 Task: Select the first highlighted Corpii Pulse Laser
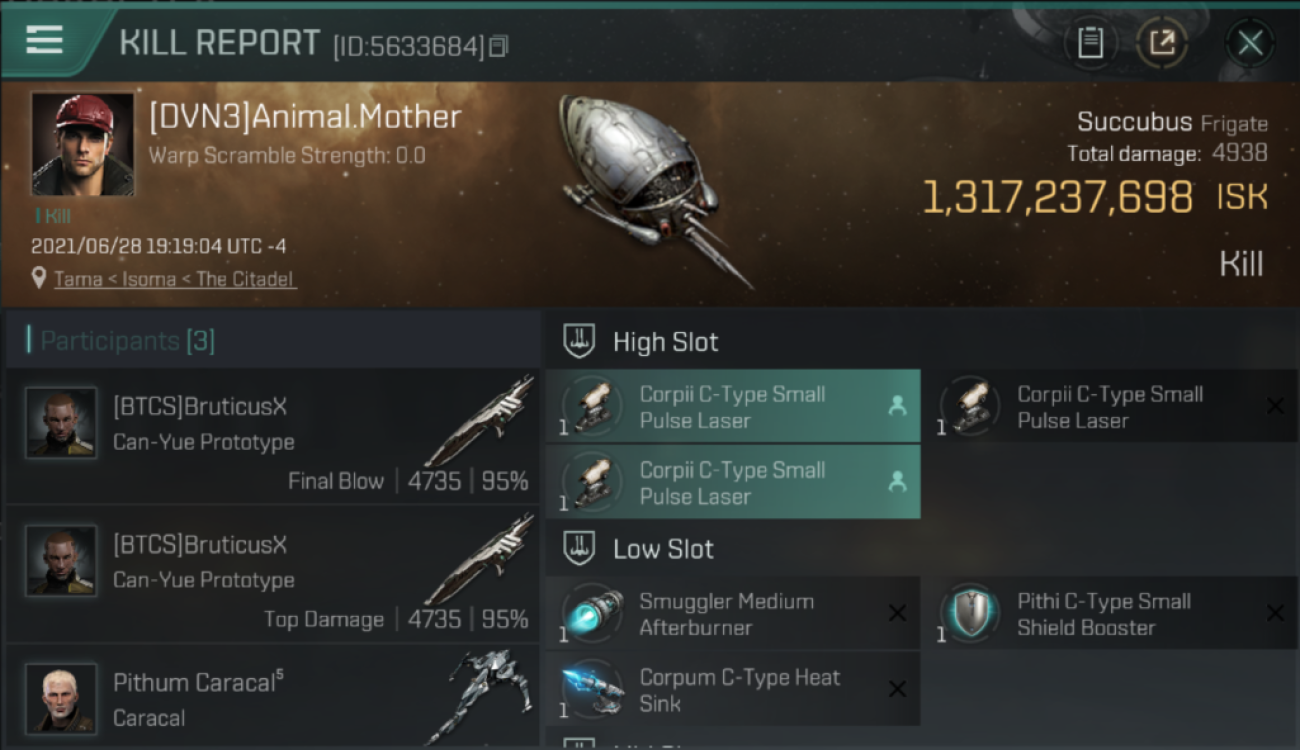pyautogui.click(x=733, y=406)
